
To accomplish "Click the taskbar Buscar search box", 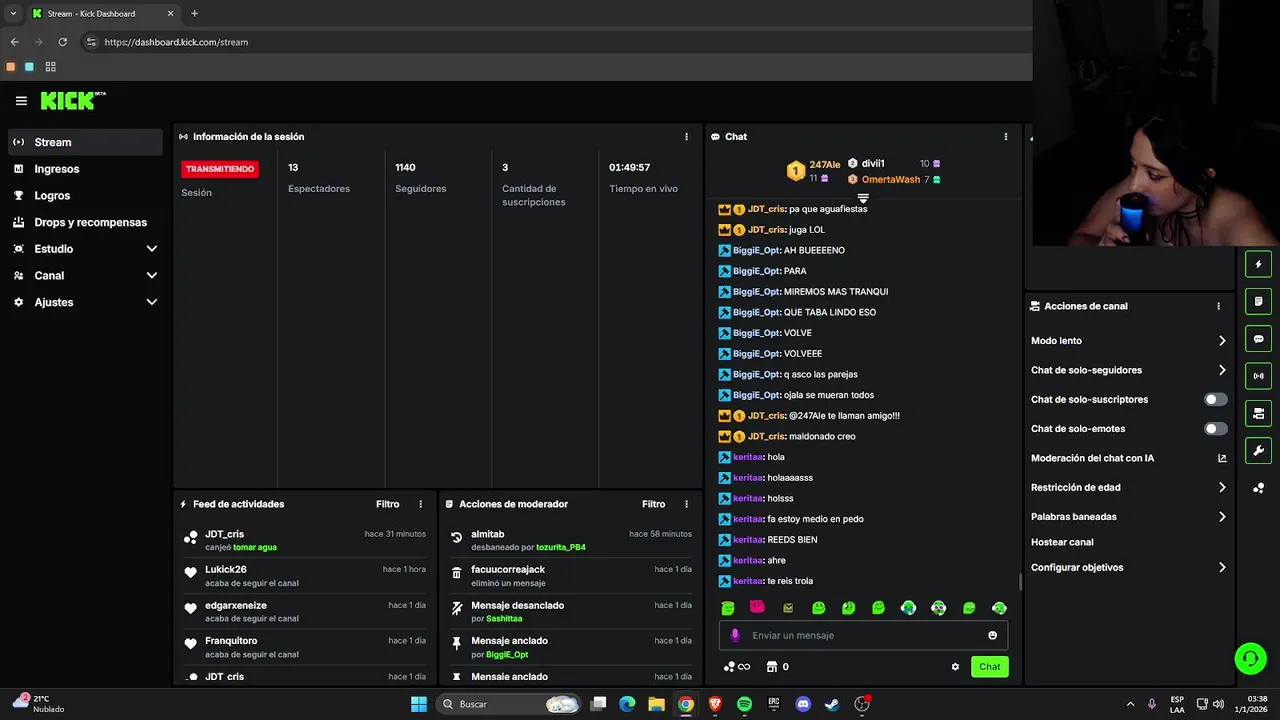I will [x=510, y=704].
